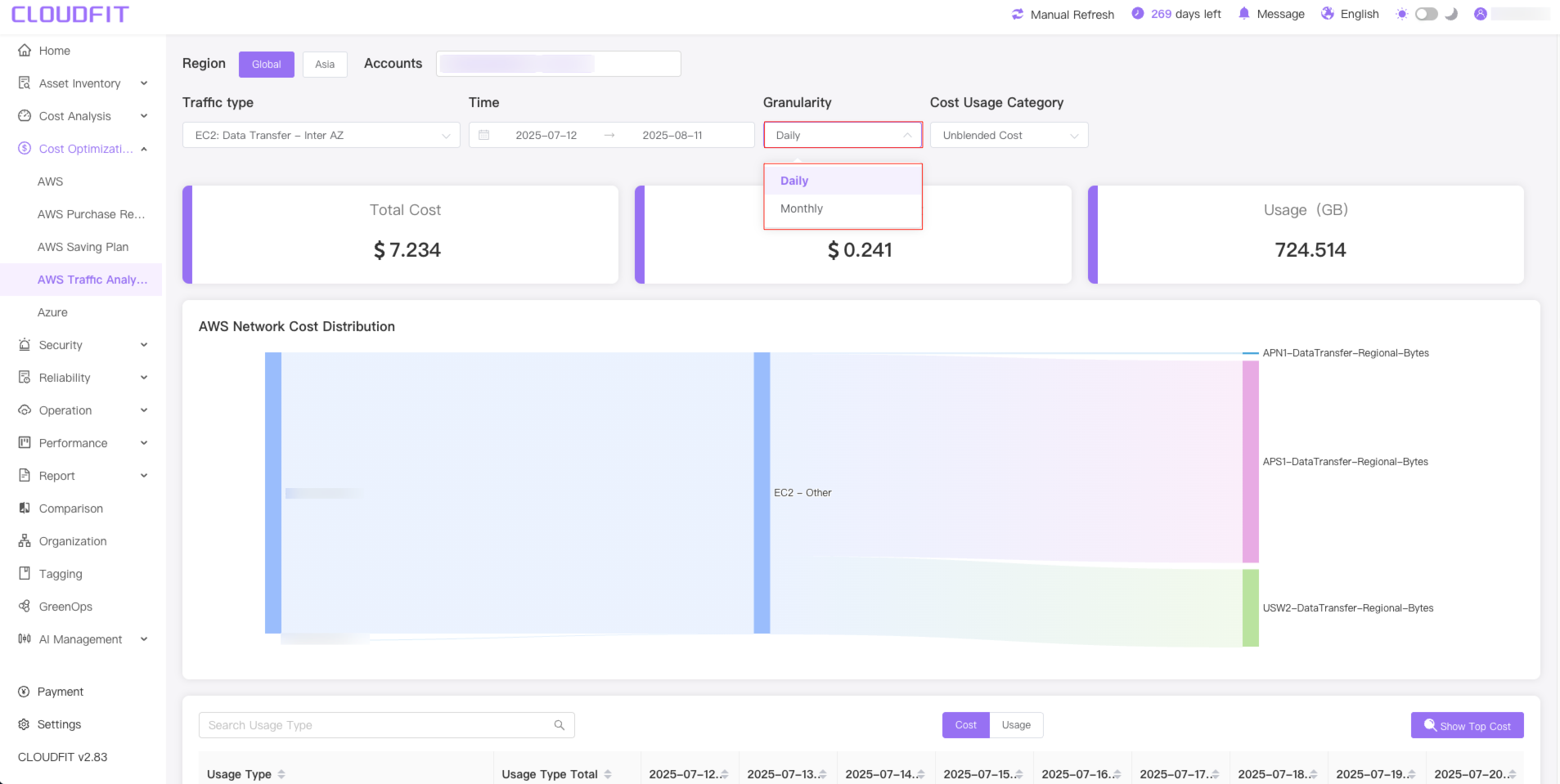Click the Settings gear icon
The image size is (1560, 784).
pyautogui.click(x=24, y=724)
